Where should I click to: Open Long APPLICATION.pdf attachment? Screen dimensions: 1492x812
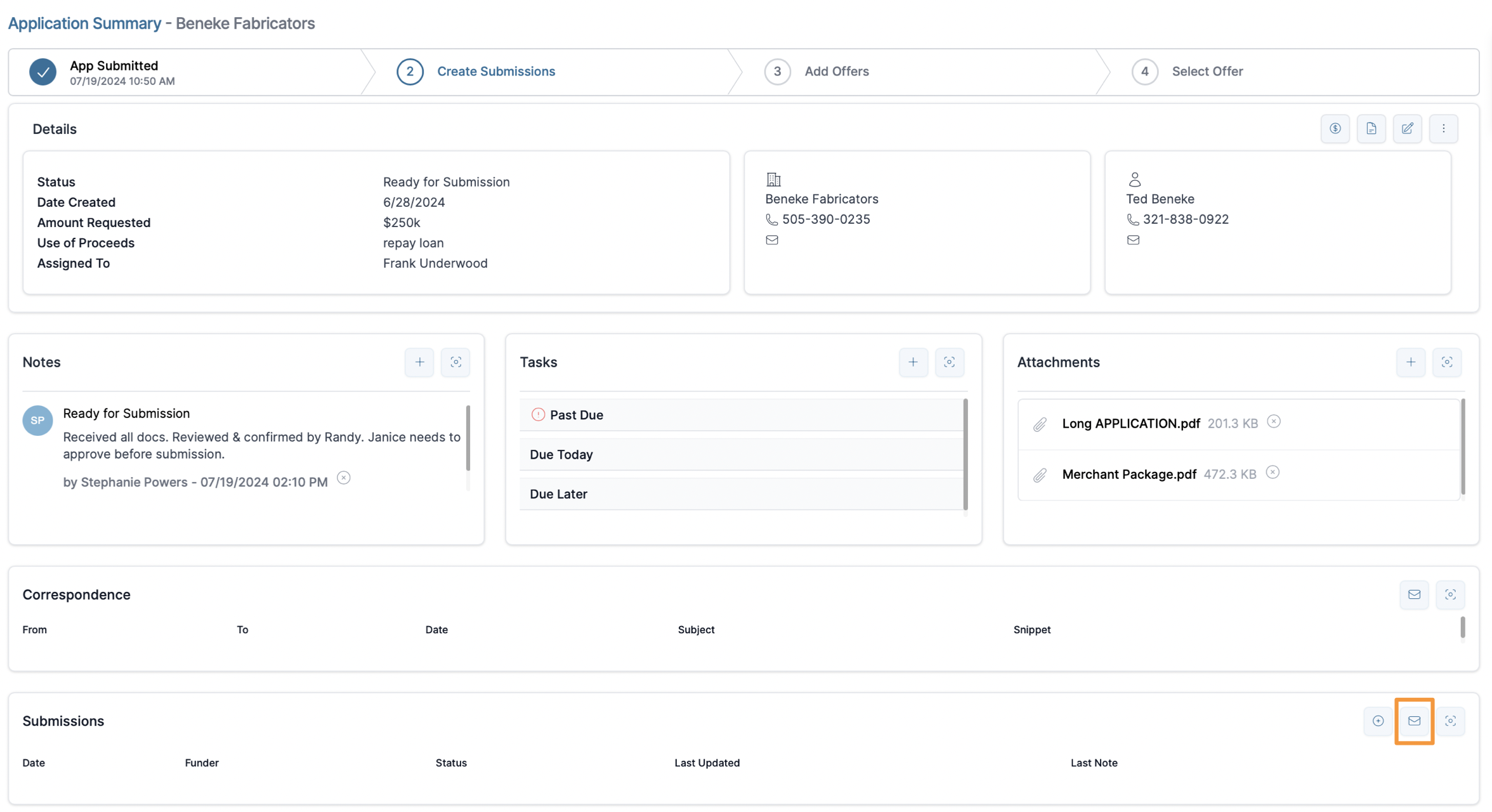1130,423
